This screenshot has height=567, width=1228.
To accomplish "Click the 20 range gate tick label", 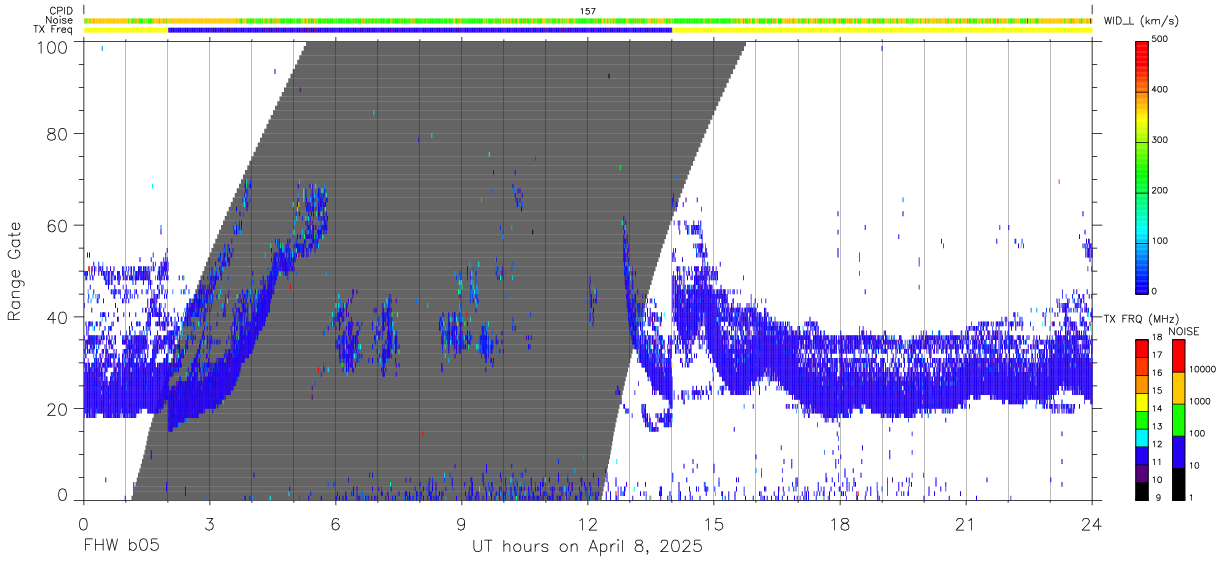I will click(x=58, y=409).
